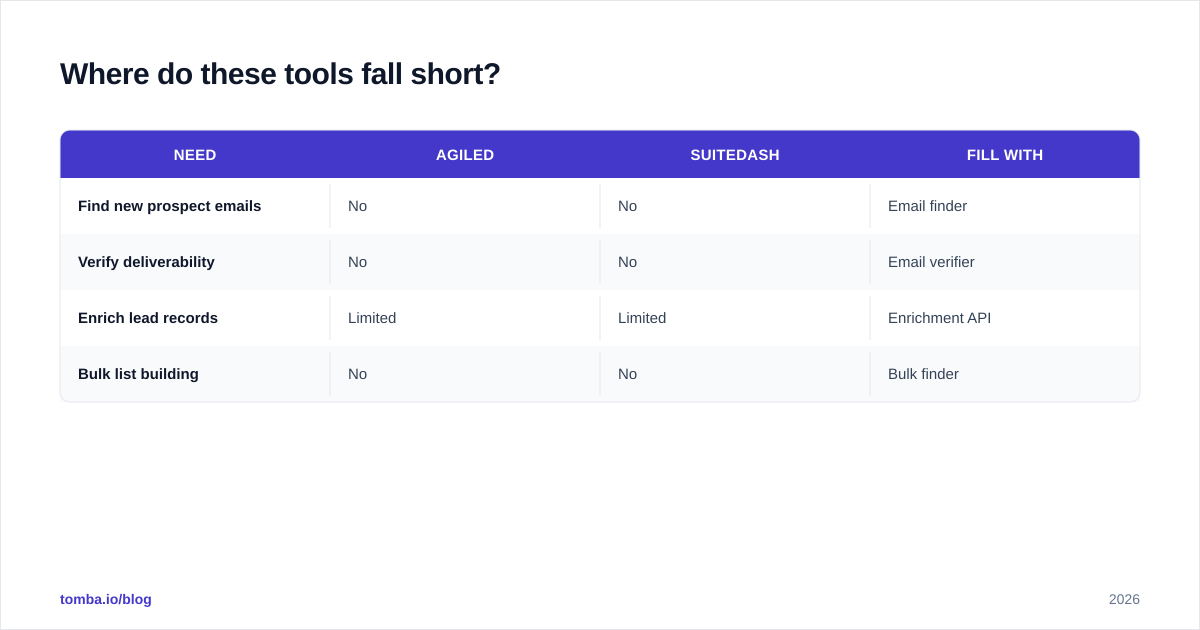Select the 'Enrich lead records' row label
Screen dimensions: 1200x630
pos(148,318)
